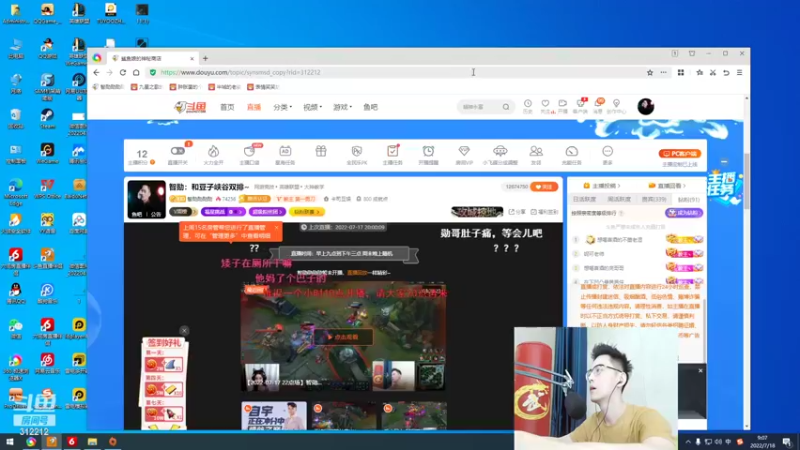Open the user avatar in header
Image resolution: width=800 pixels, height=450 pixels.
[645, 107]
